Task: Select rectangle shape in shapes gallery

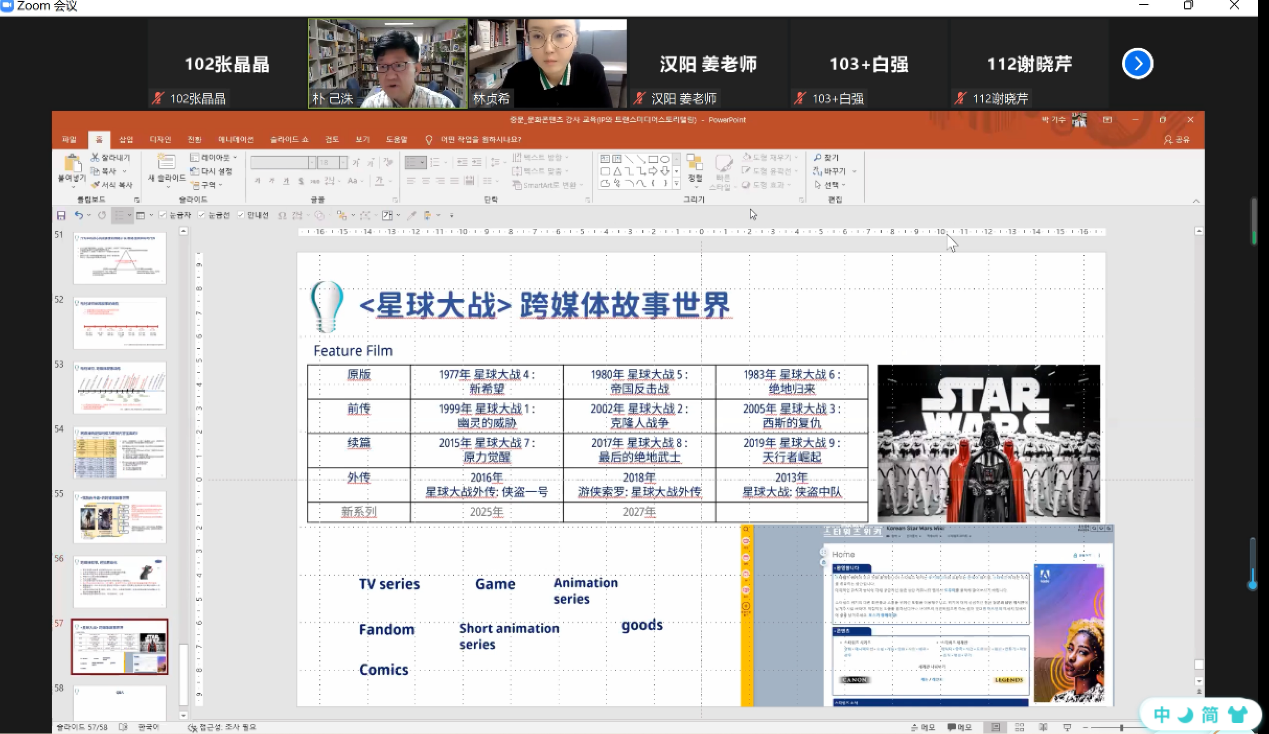Action: pyautogui.click(x=653, y=159)
